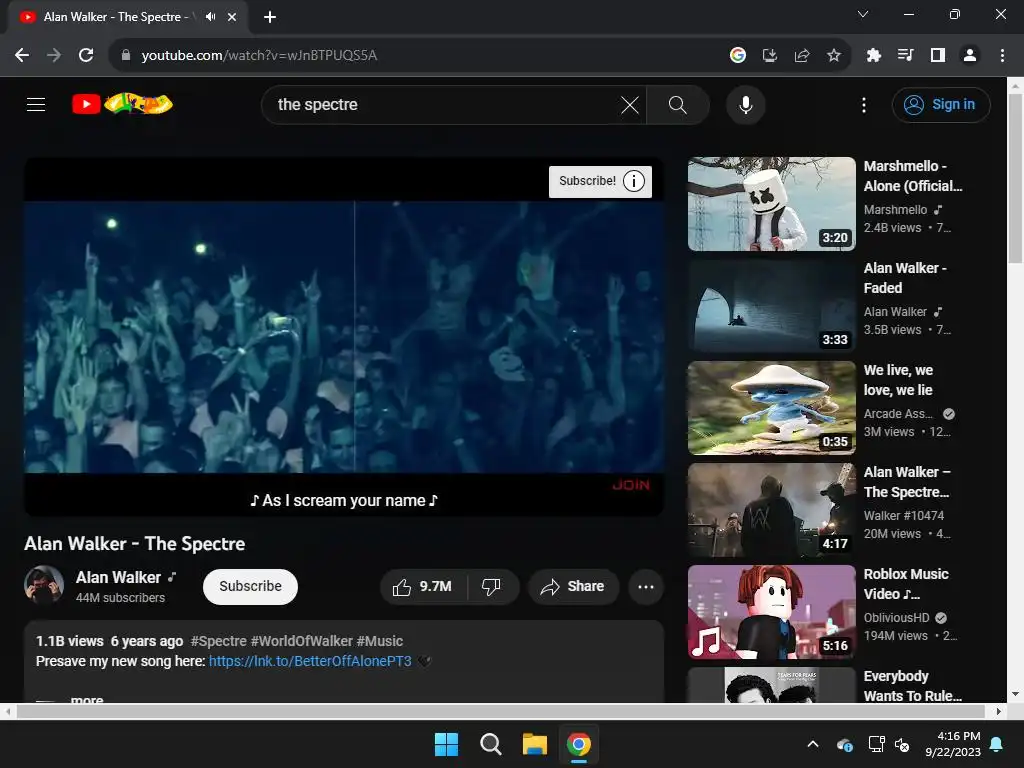Click install app icon in address bar
1024x768 pixels.
770,56
